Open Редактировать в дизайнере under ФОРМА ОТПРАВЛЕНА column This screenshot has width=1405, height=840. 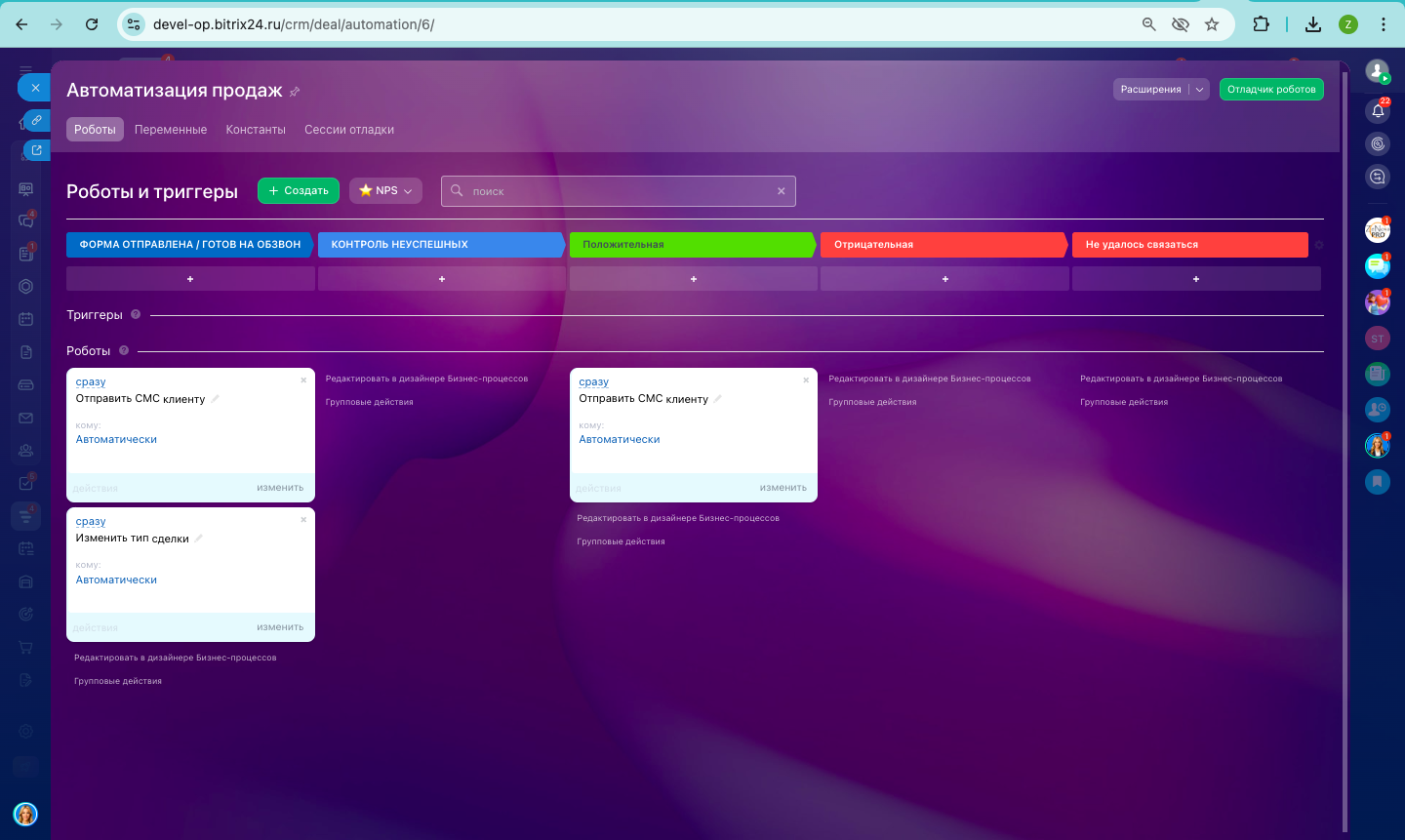(x=176, y=658)
